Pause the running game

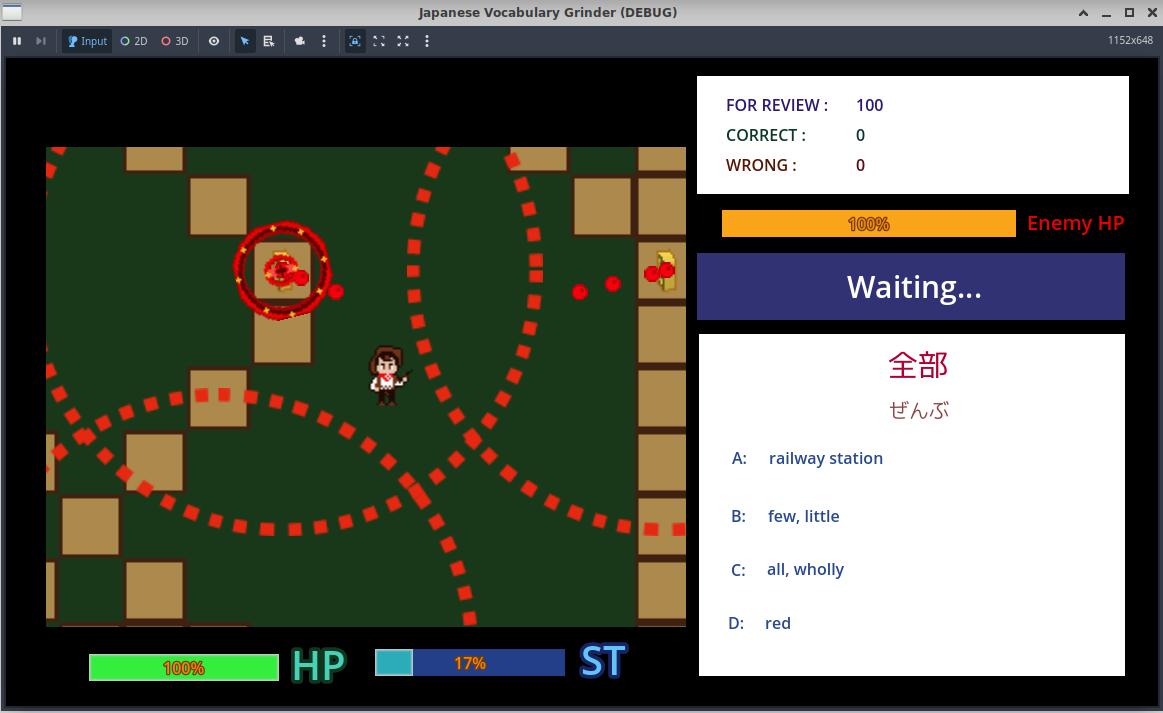[x=16, y=42]
